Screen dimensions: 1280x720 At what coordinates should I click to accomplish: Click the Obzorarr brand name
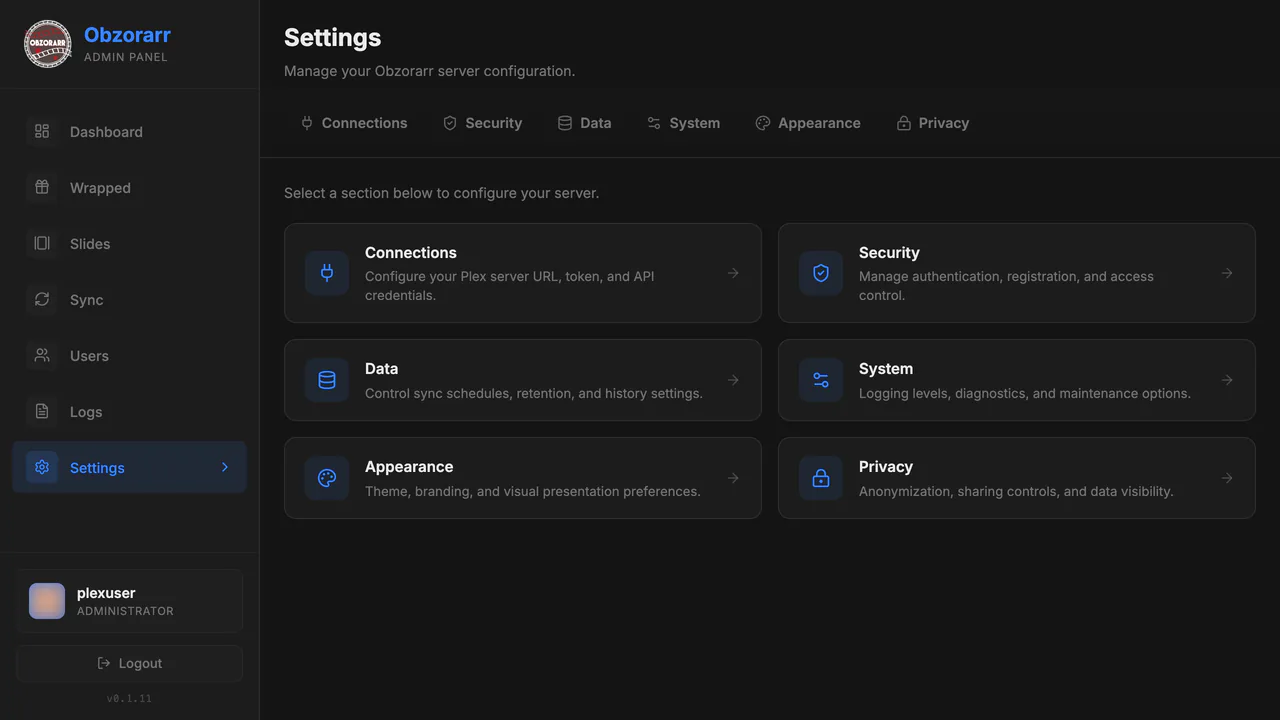127,35
